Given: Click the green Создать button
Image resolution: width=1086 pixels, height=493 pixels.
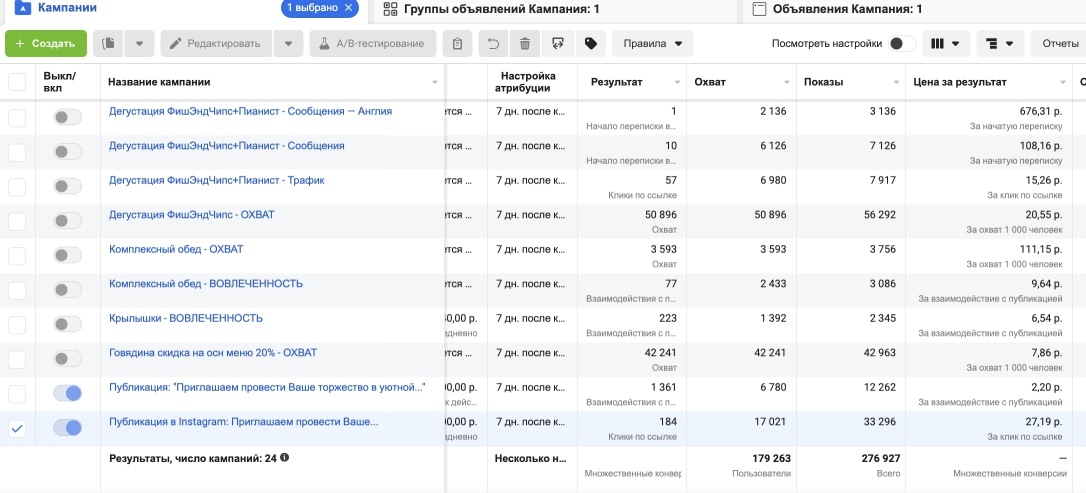Looking at the screenshot, I should 46,44.
